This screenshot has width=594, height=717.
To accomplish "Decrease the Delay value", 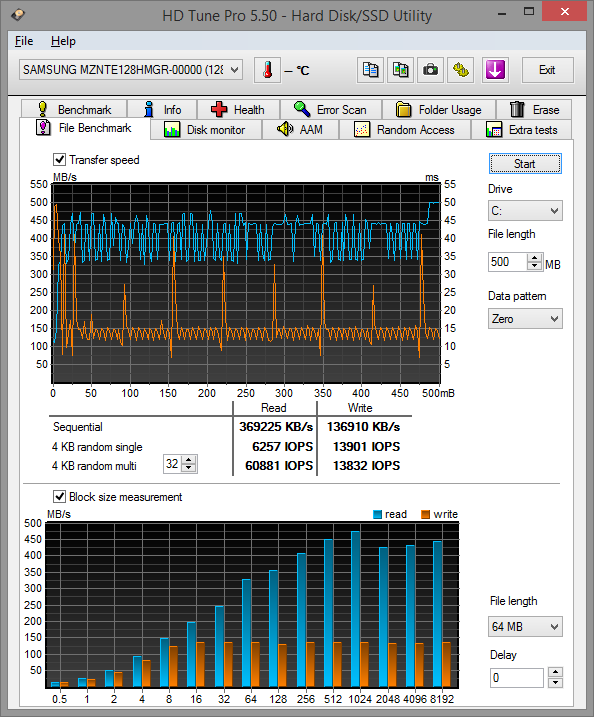I will (555, 683).
